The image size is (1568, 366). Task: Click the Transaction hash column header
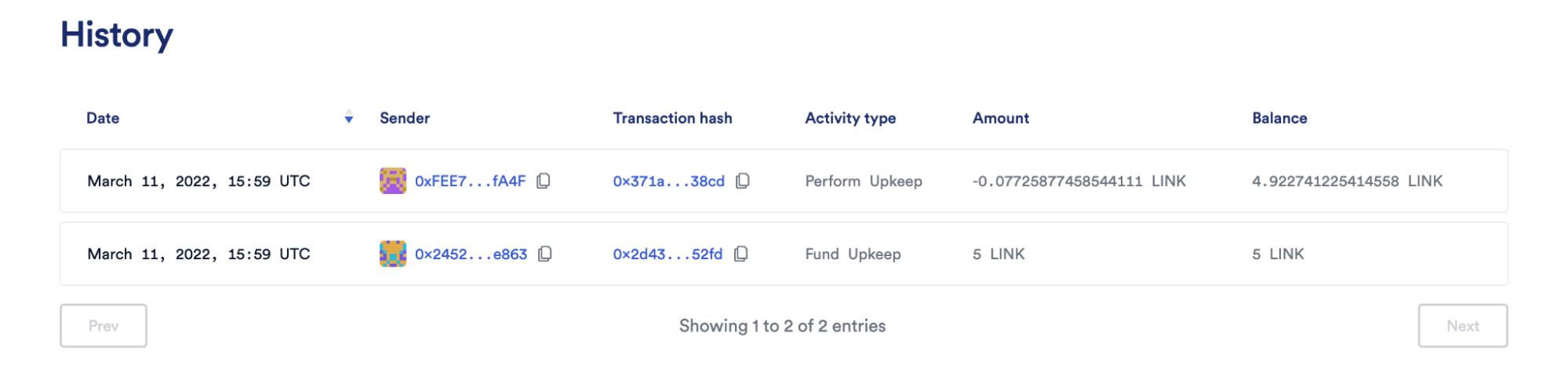click(672, 119)
